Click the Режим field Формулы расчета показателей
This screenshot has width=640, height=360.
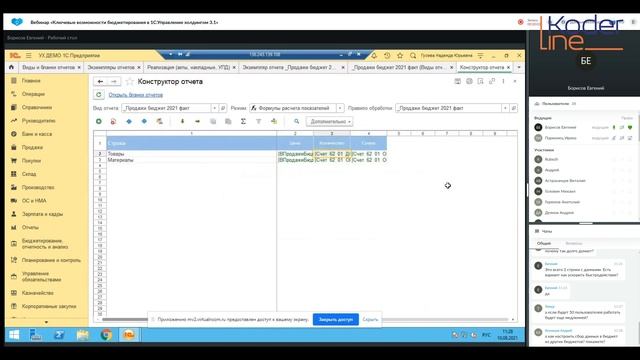(293, 108)
